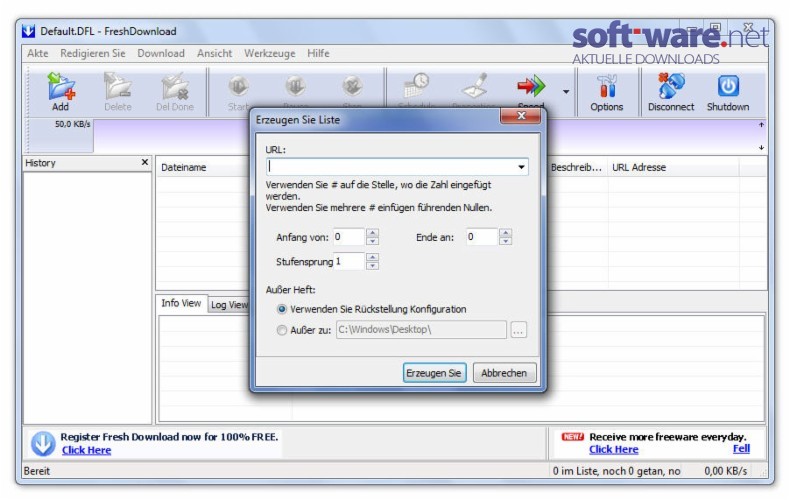Decrease the Anfang von value
Screen dimensions: 790x500
372,241
